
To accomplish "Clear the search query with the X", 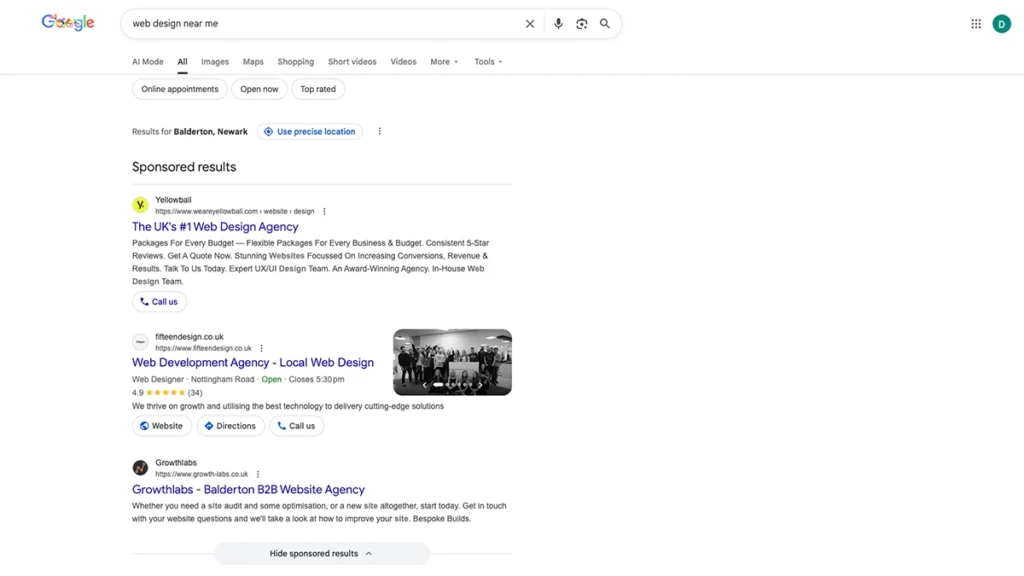I will [530, 23].
